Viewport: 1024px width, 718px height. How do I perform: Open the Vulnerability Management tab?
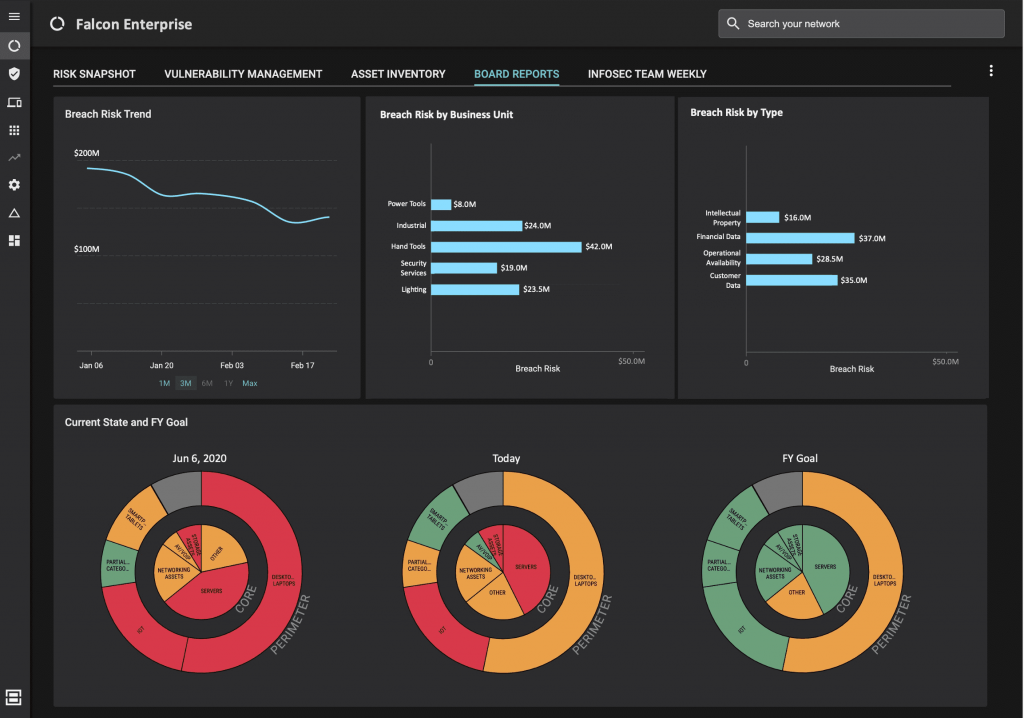pyautogui.click(x=243, y=74)
